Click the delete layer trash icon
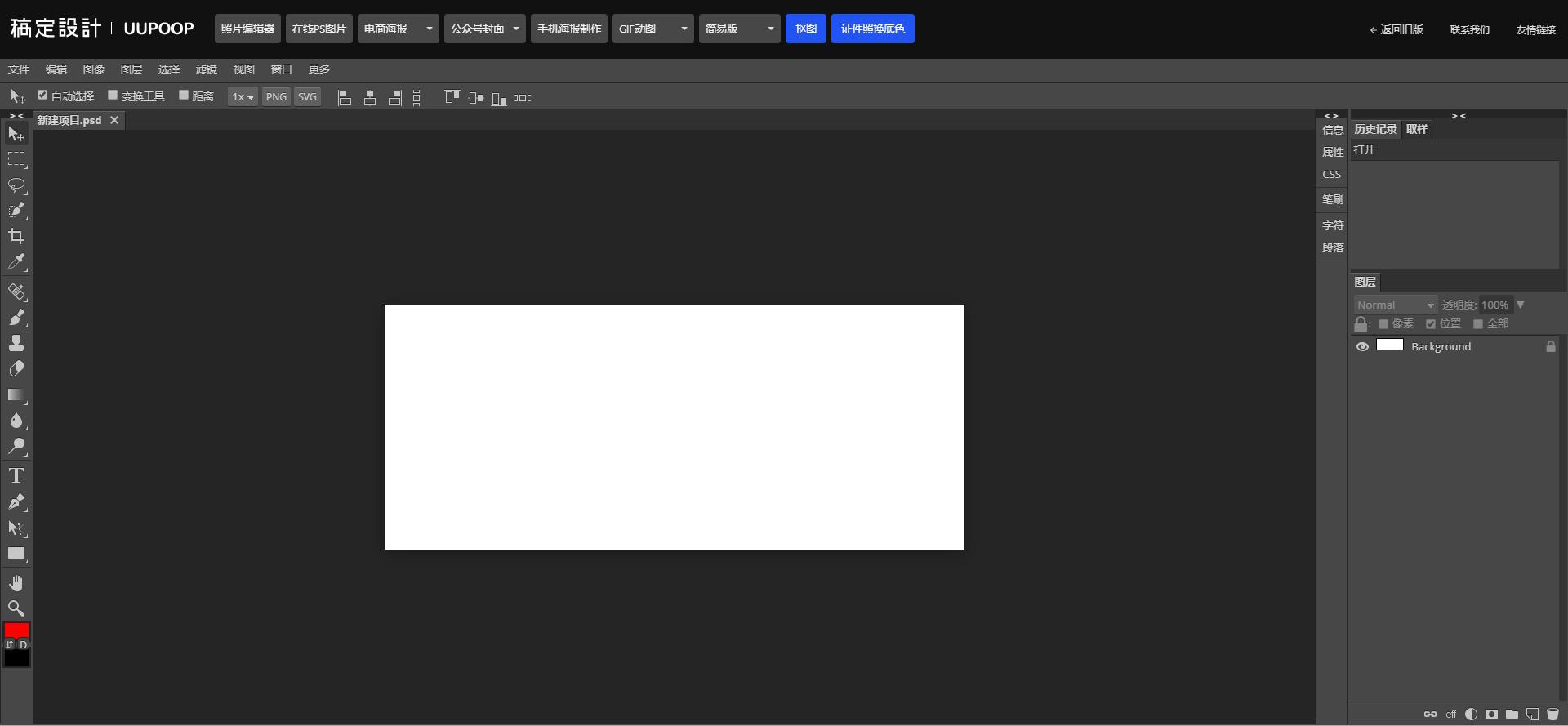The image size is (1568, 726). pos(1552,714)
